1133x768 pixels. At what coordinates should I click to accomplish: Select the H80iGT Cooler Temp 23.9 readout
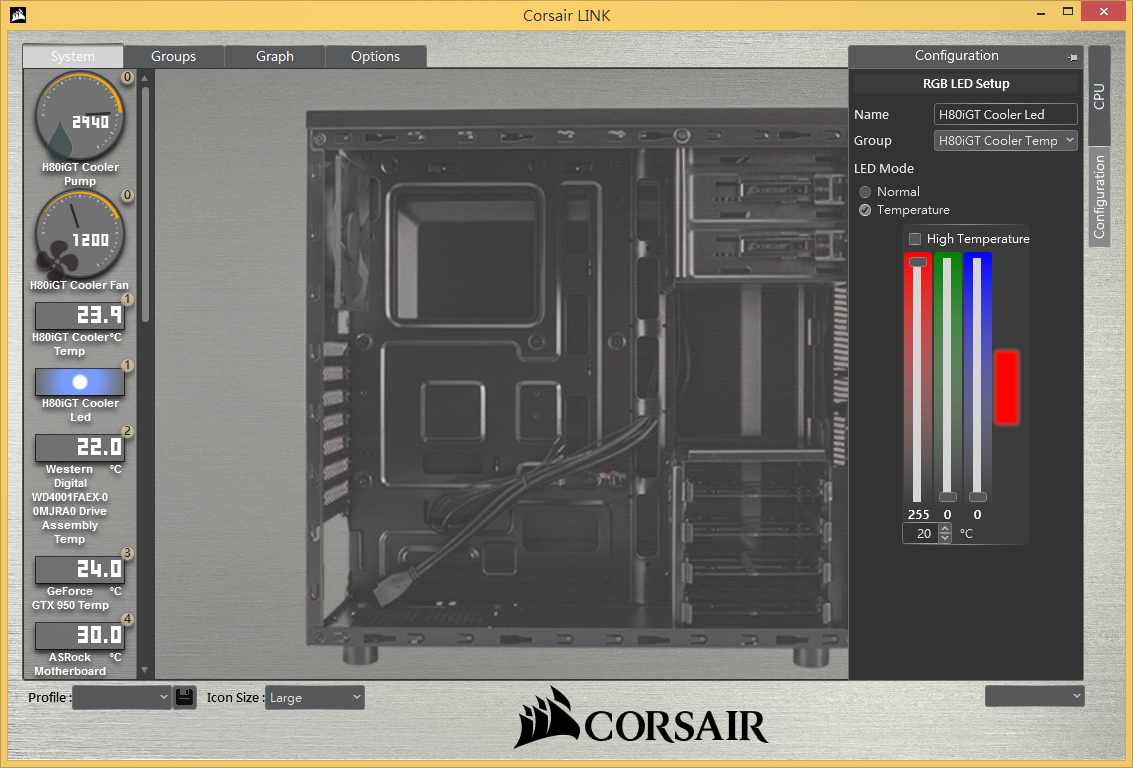point(79,315)
